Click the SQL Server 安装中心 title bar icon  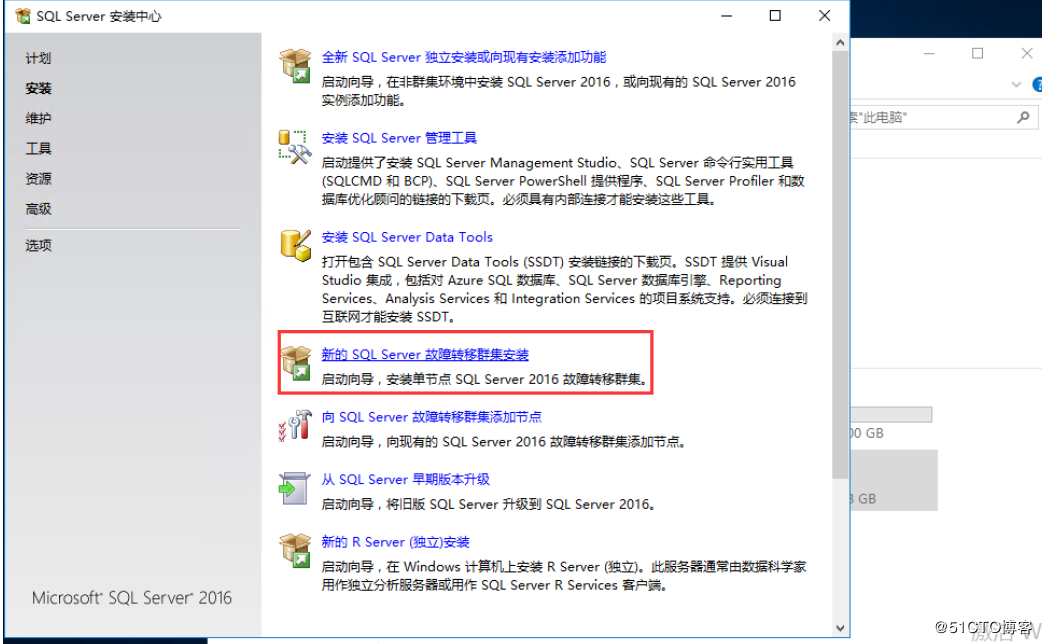(x=22, y=15)
